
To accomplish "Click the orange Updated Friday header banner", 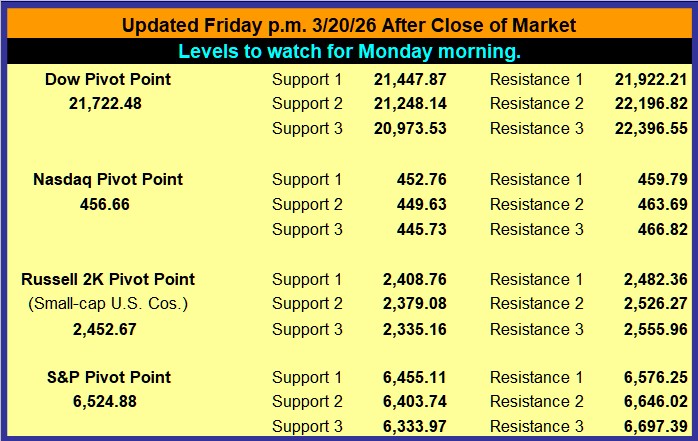I will pos(348,25).
